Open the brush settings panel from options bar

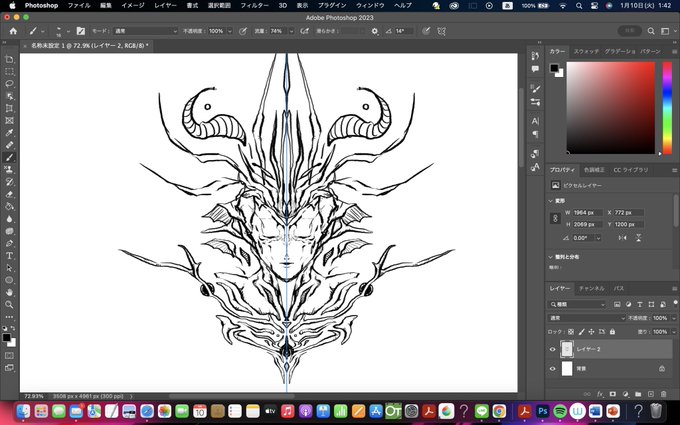(81, 31)
